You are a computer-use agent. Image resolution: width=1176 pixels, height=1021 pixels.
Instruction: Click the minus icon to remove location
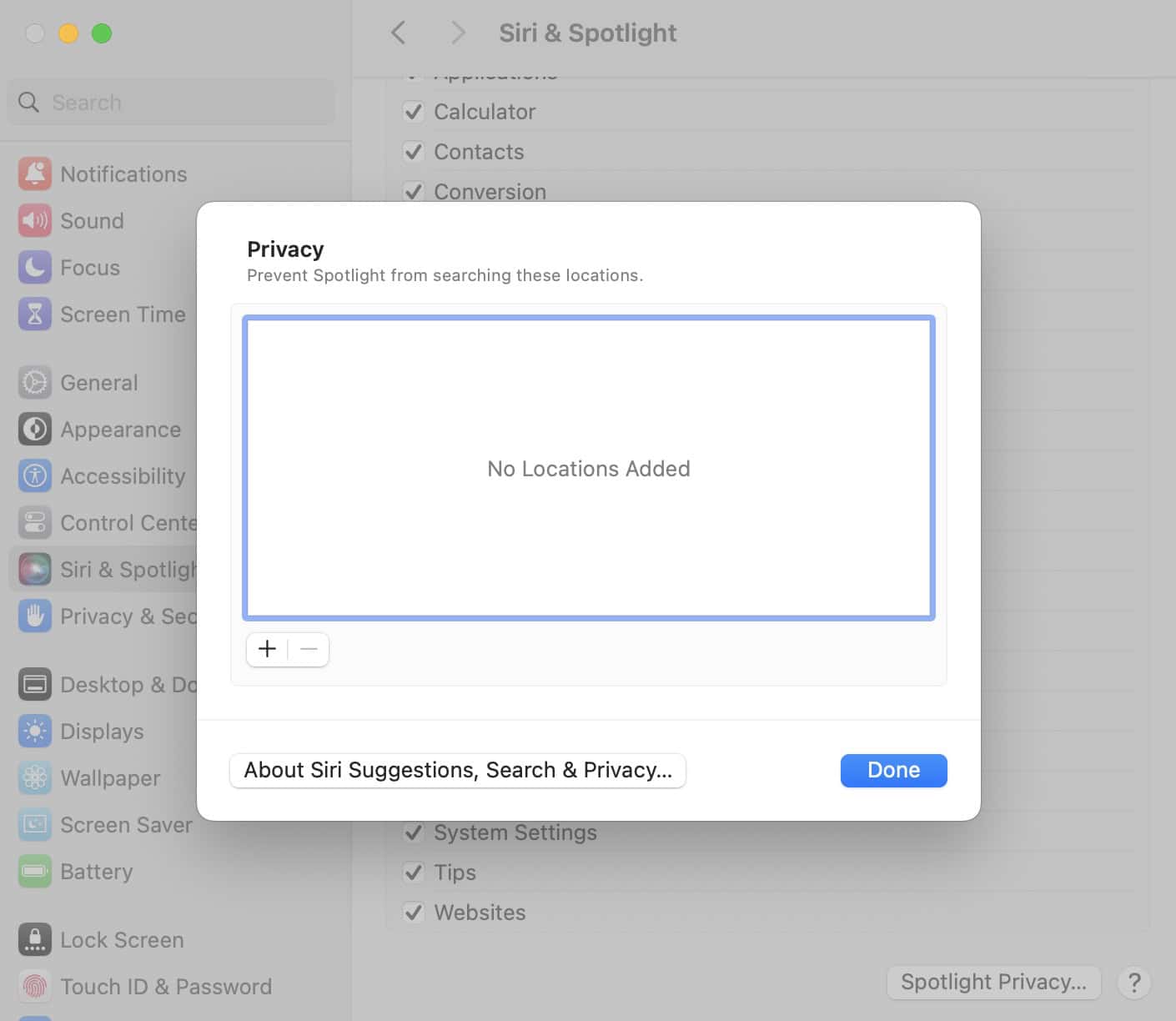[x=309, y=649]
